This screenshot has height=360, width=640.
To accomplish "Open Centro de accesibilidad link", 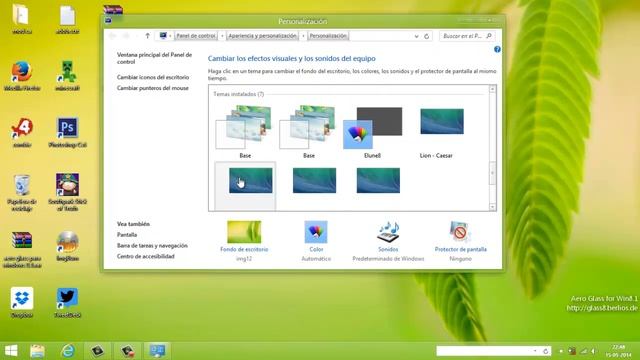I will (x=146, y=256).
